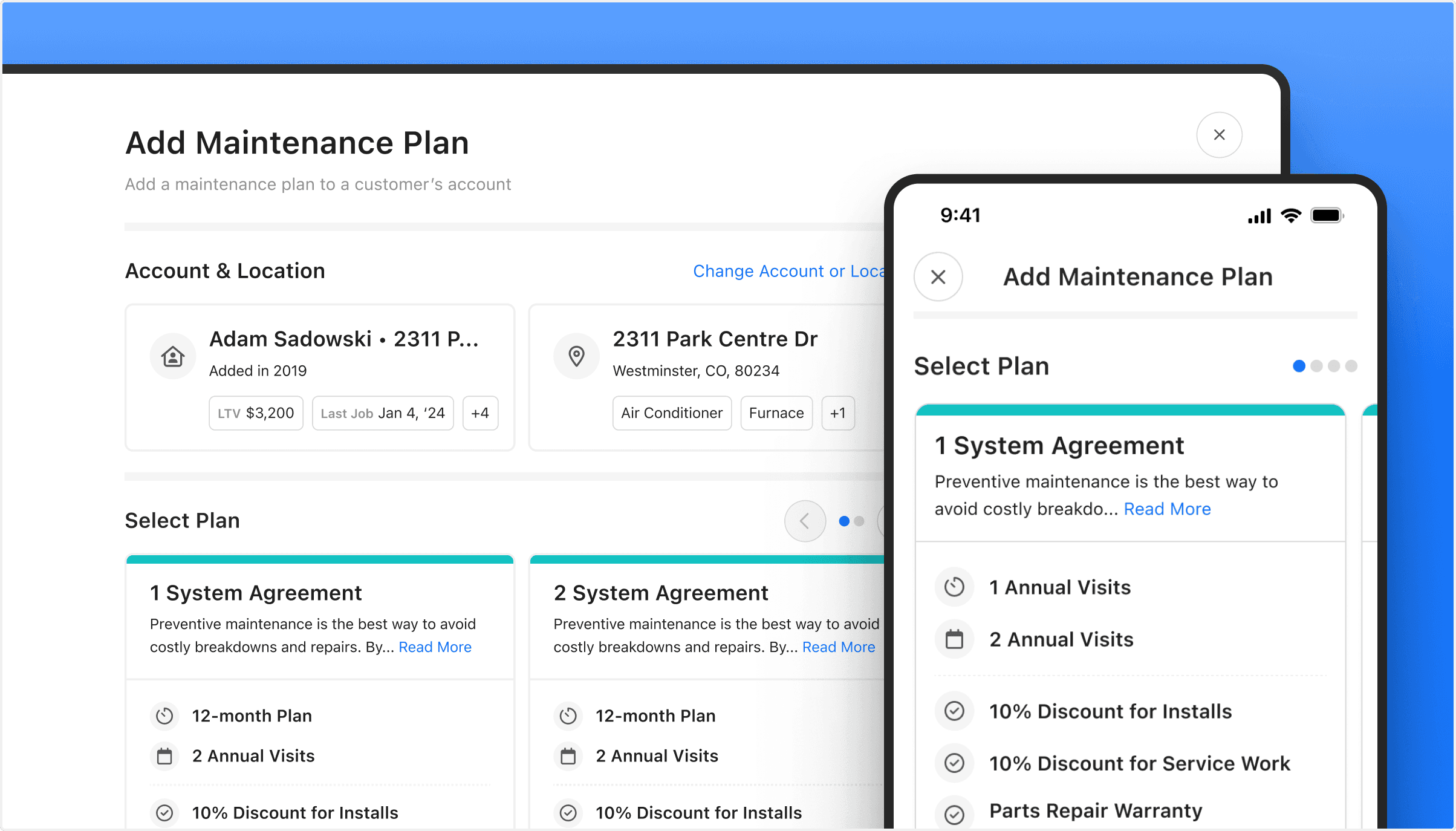Go to previous plan with left chevron
This screenshot has width=1456, height=831.
(x=805, y=521)
